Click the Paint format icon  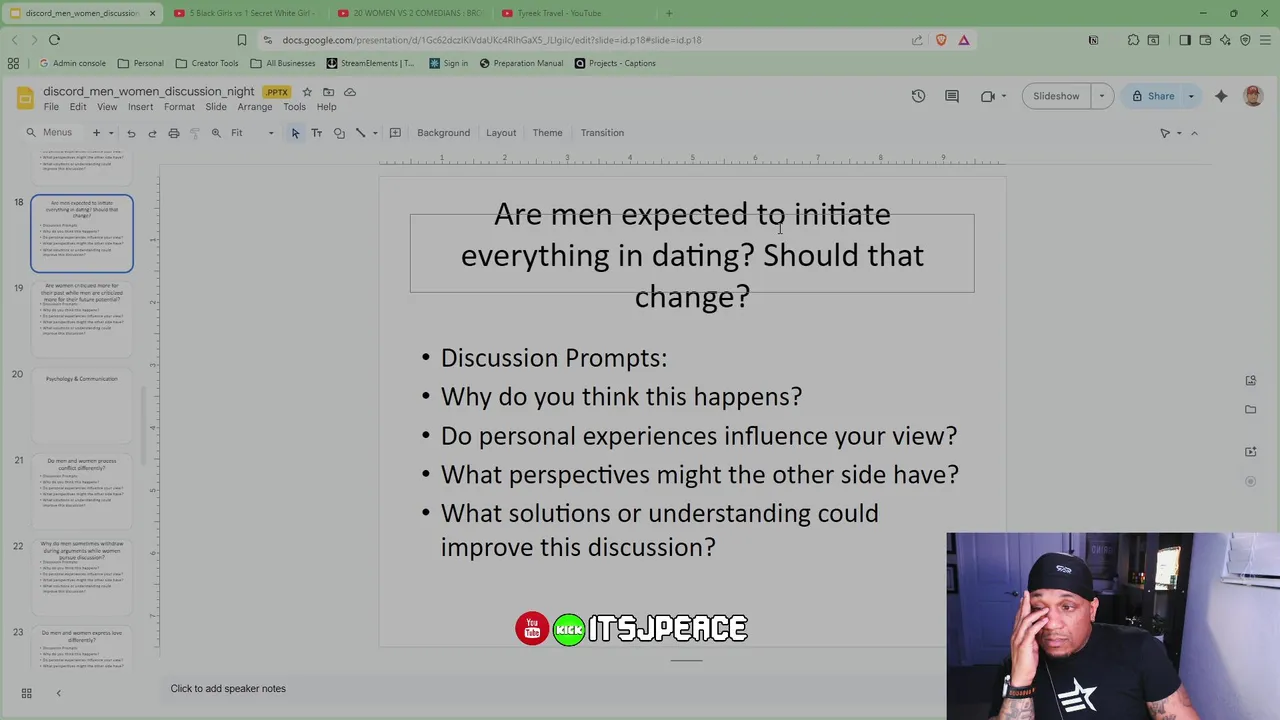tap(195, 133)
